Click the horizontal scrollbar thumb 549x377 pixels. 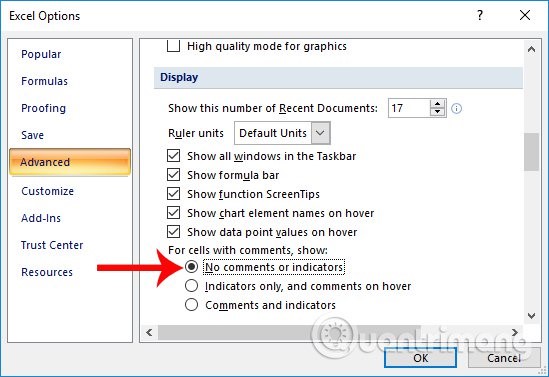(289, 332)
